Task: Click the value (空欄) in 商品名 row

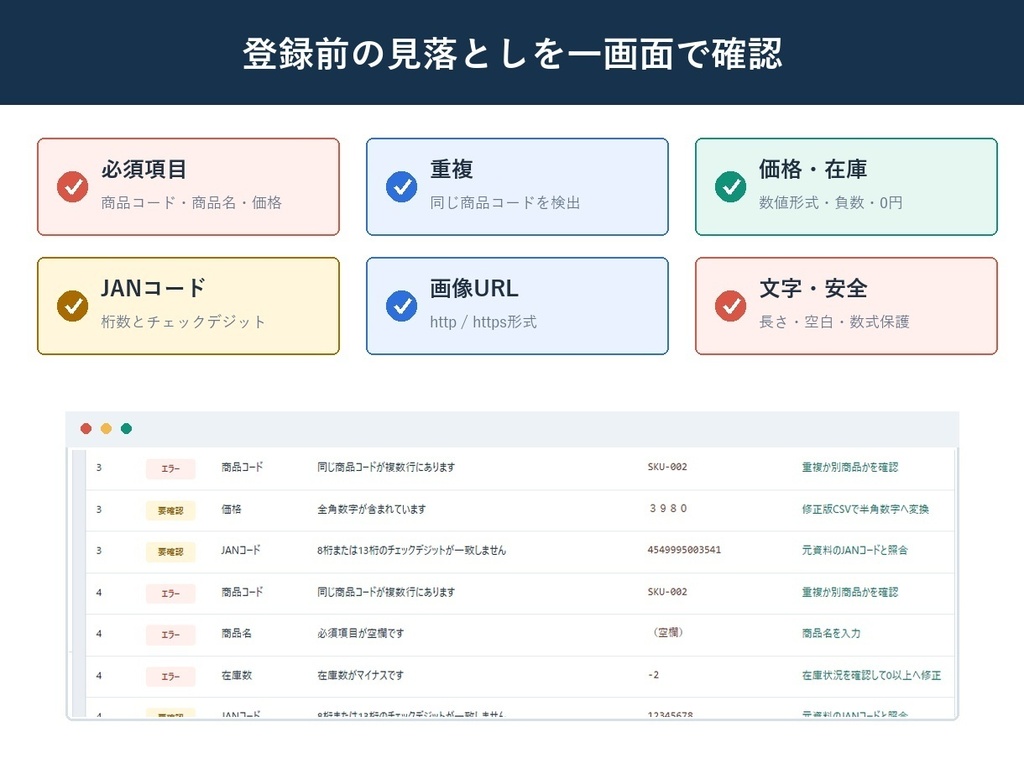Action: [667, 633]
